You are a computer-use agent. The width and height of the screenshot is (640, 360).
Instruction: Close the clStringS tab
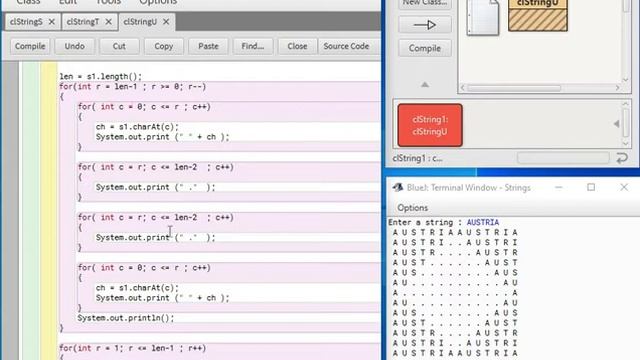52,22
